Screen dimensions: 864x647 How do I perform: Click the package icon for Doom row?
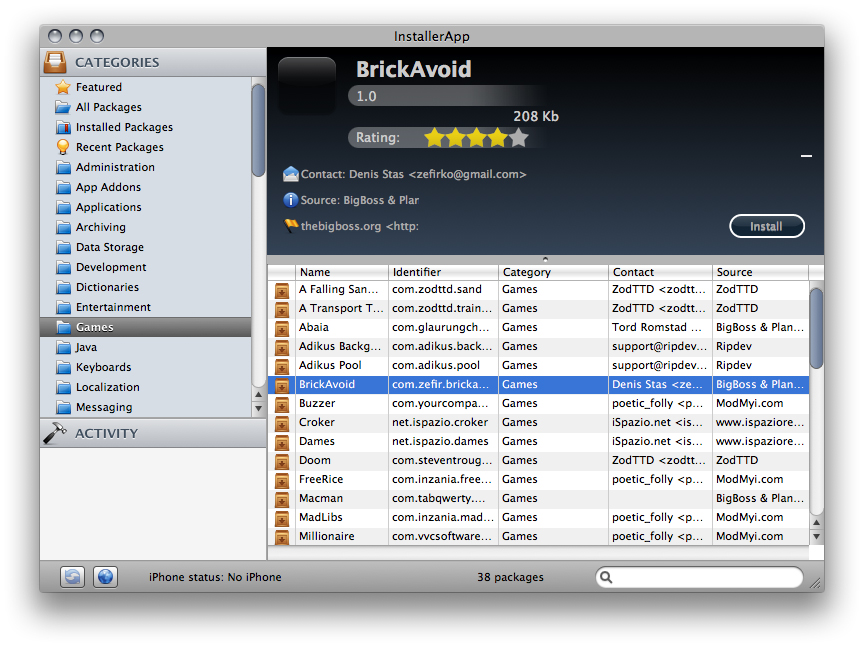tap(282, 461)
